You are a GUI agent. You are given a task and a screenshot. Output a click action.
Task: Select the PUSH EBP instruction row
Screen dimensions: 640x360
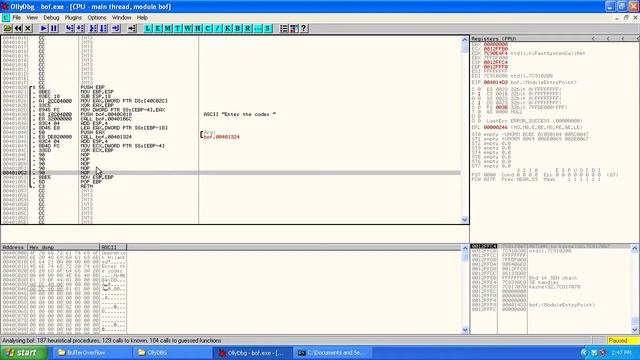93,87
